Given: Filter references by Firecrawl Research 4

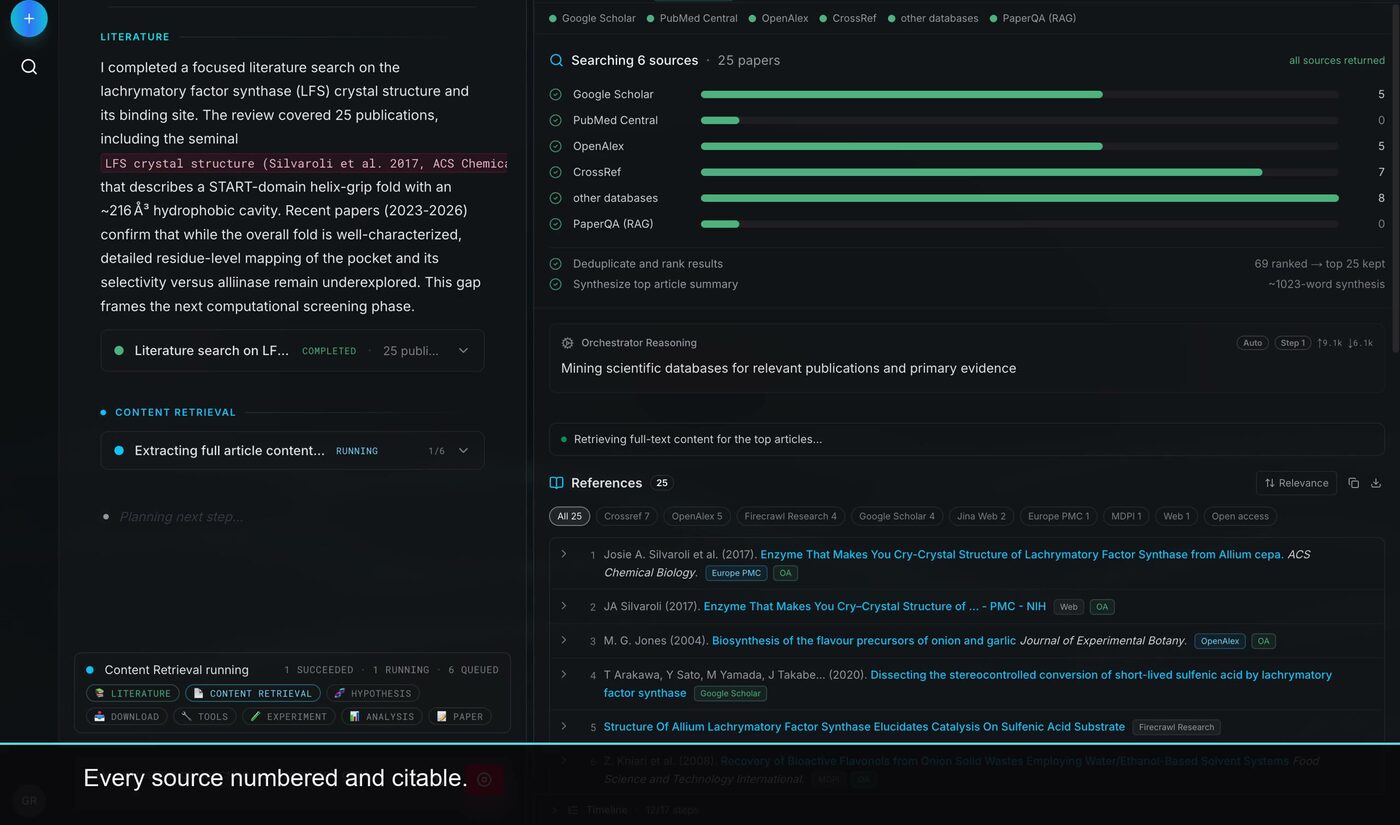Looking at the screenshot, I should [791, 516].
